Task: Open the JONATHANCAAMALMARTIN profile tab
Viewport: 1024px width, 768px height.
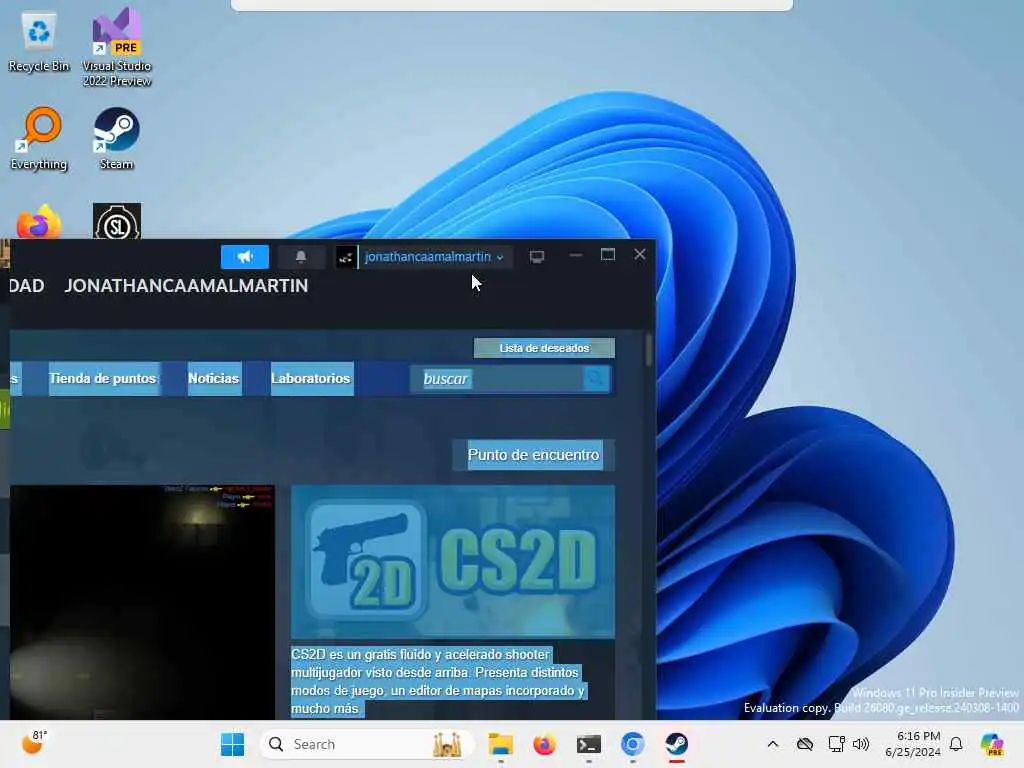Action: (x=186, y=286)
